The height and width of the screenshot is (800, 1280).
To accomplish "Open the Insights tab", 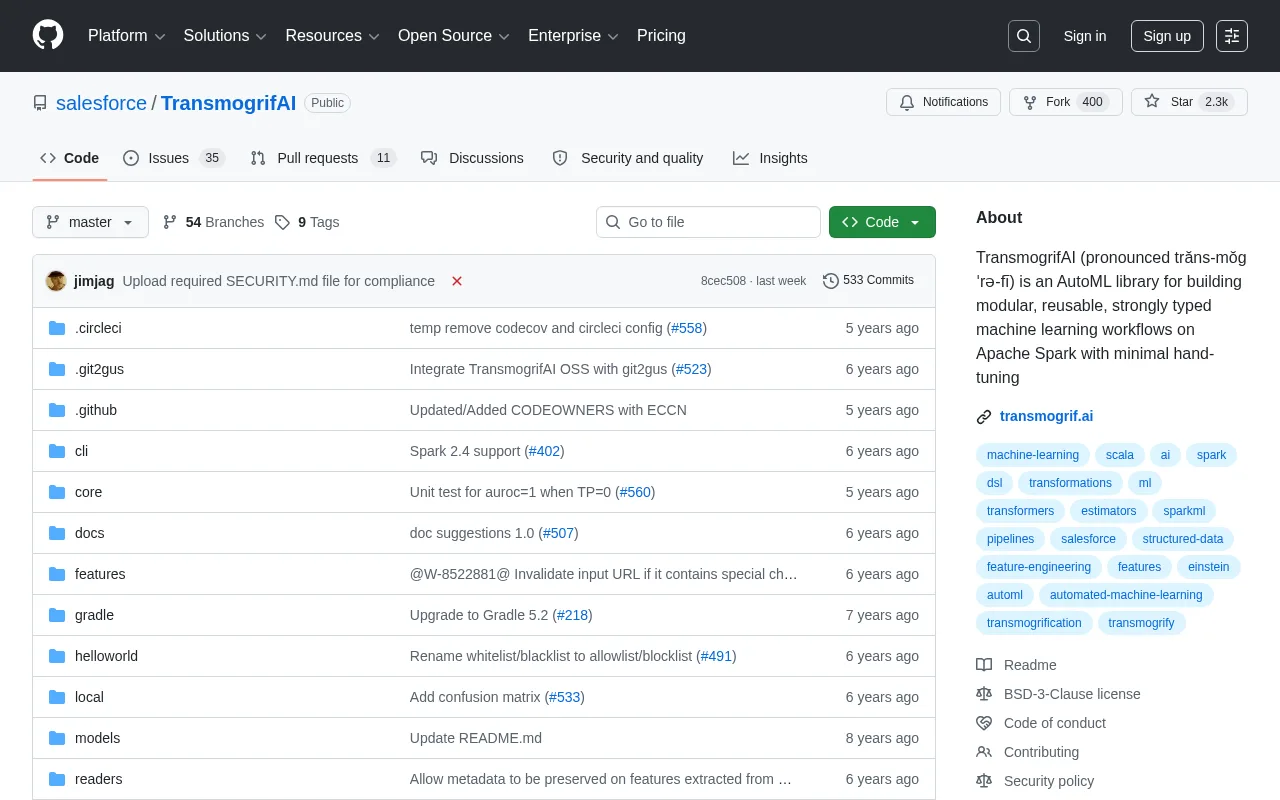I will (x=770, y=158).
